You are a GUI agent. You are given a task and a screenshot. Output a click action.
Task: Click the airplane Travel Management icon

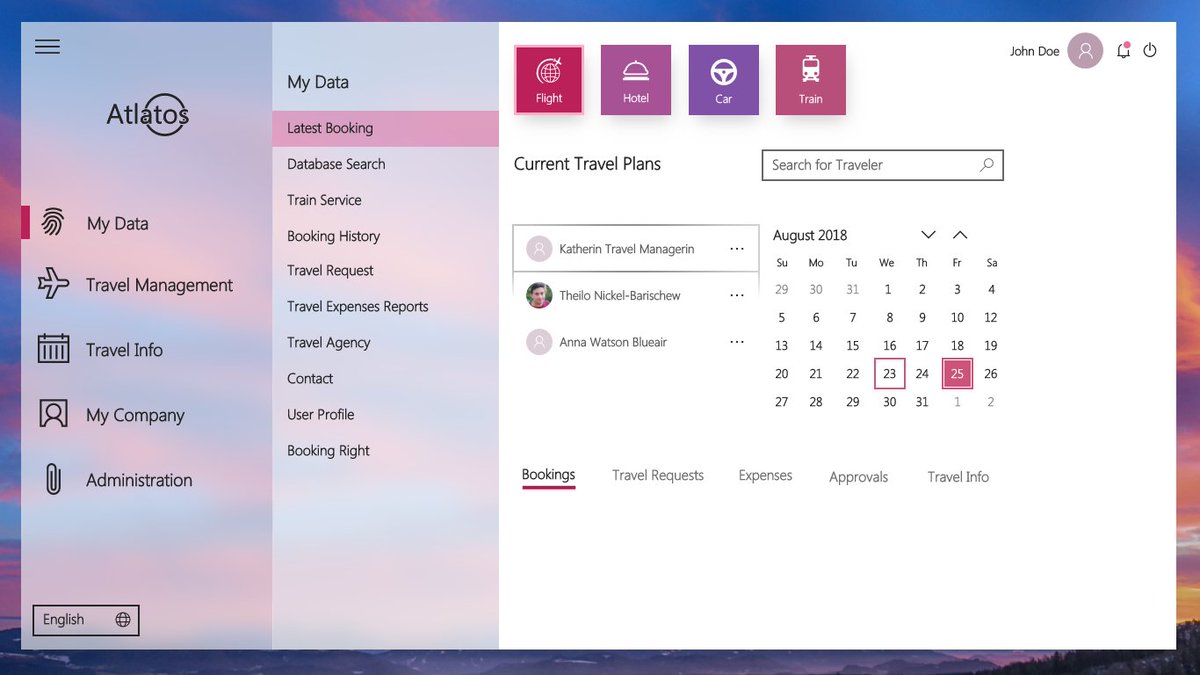pos(53,284)
